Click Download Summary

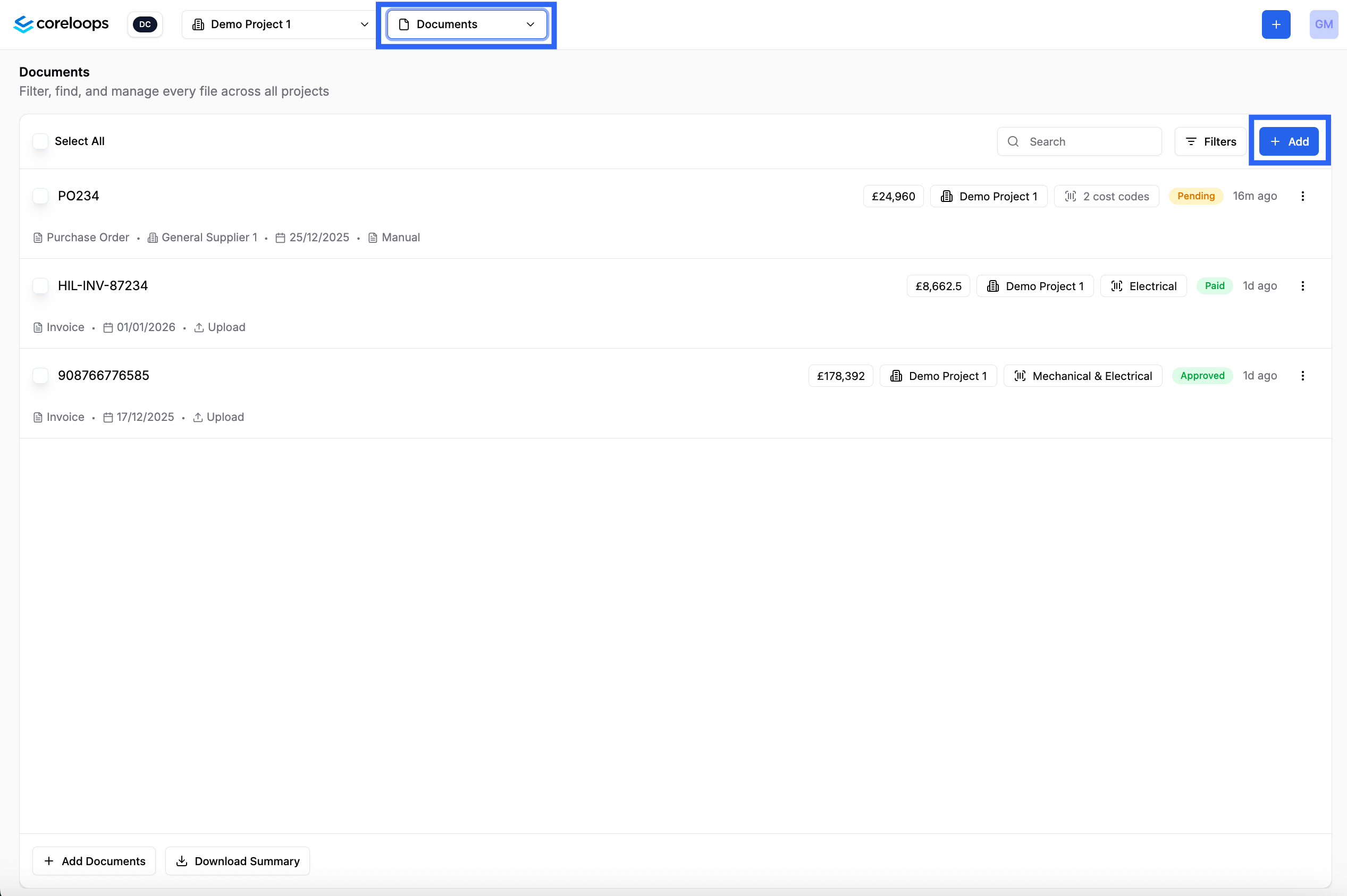tap(238, 860)
